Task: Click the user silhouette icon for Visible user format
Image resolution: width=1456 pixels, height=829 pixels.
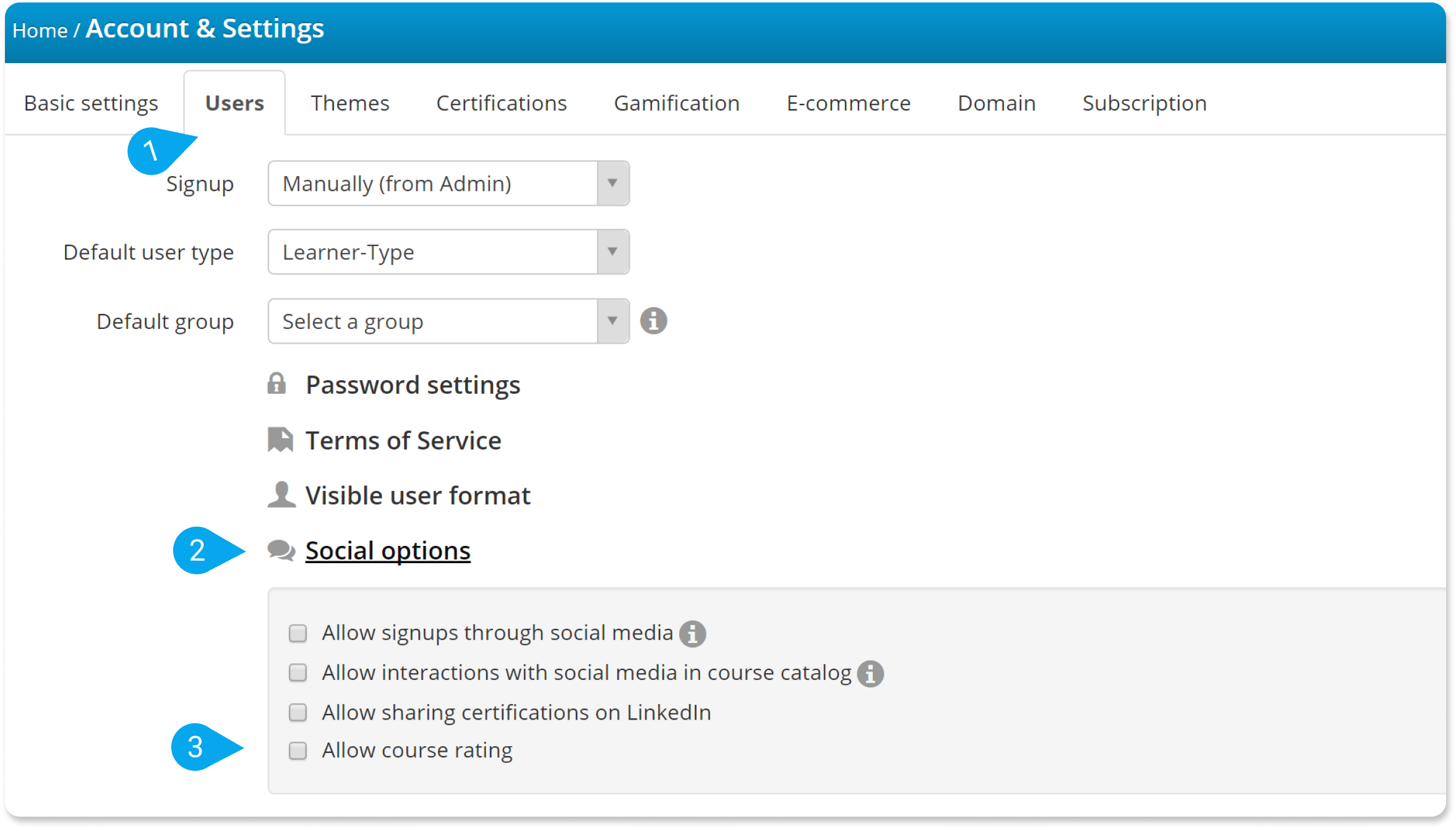Action: tap(280, 494)
